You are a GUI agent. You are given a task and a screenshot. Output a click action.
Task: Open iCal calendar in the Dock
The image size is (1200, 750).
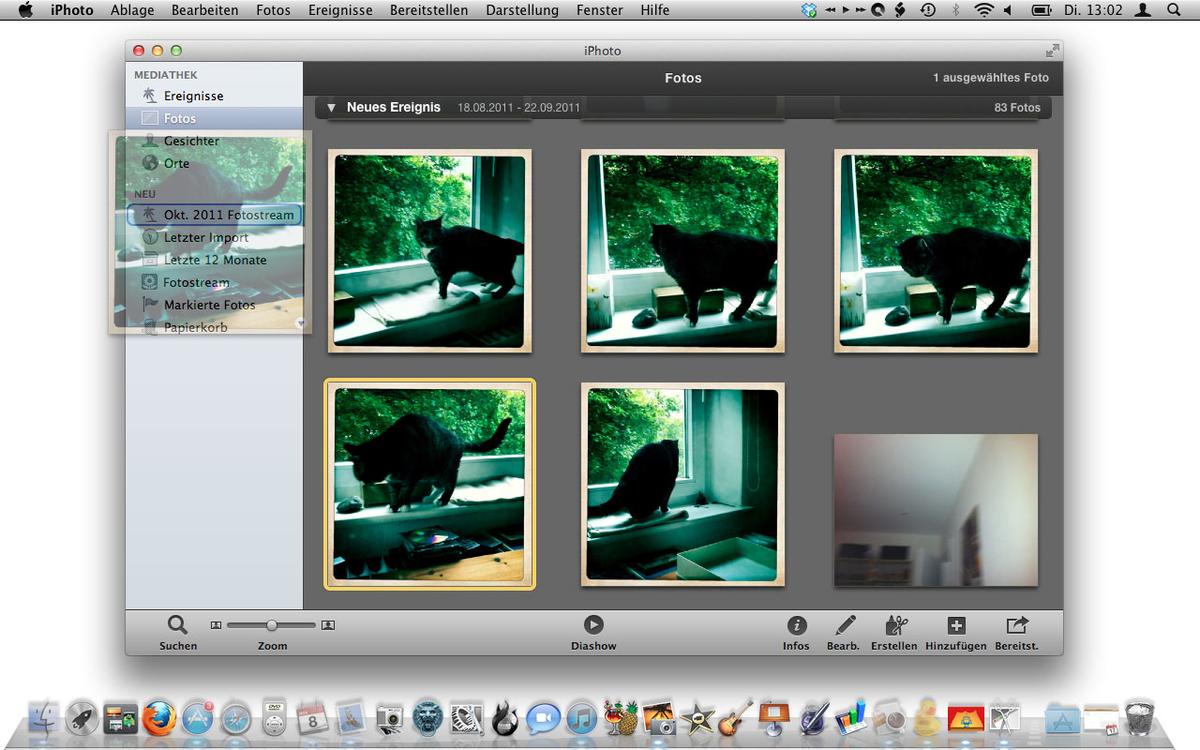point(313,717)
